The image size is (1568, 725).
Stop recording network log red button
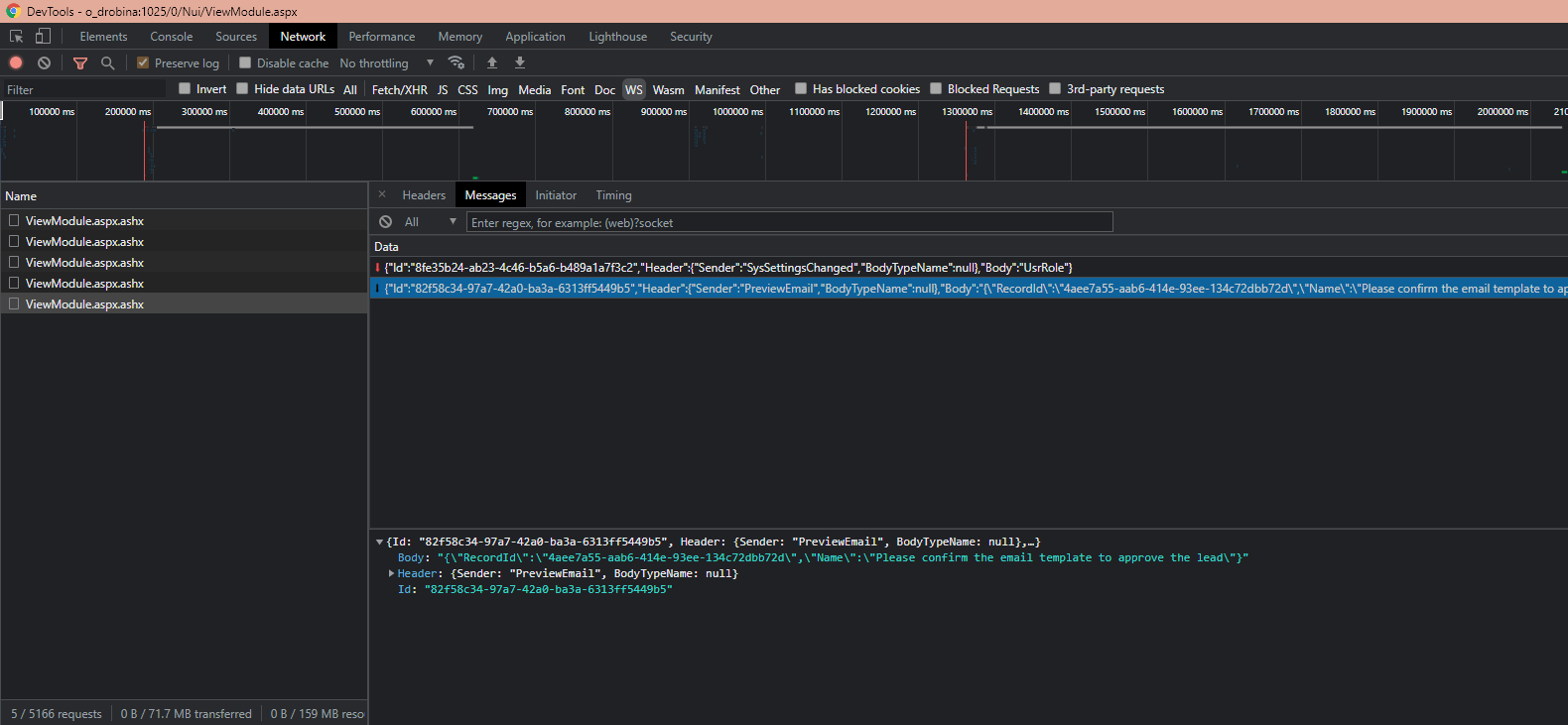(x=16, y=62)
